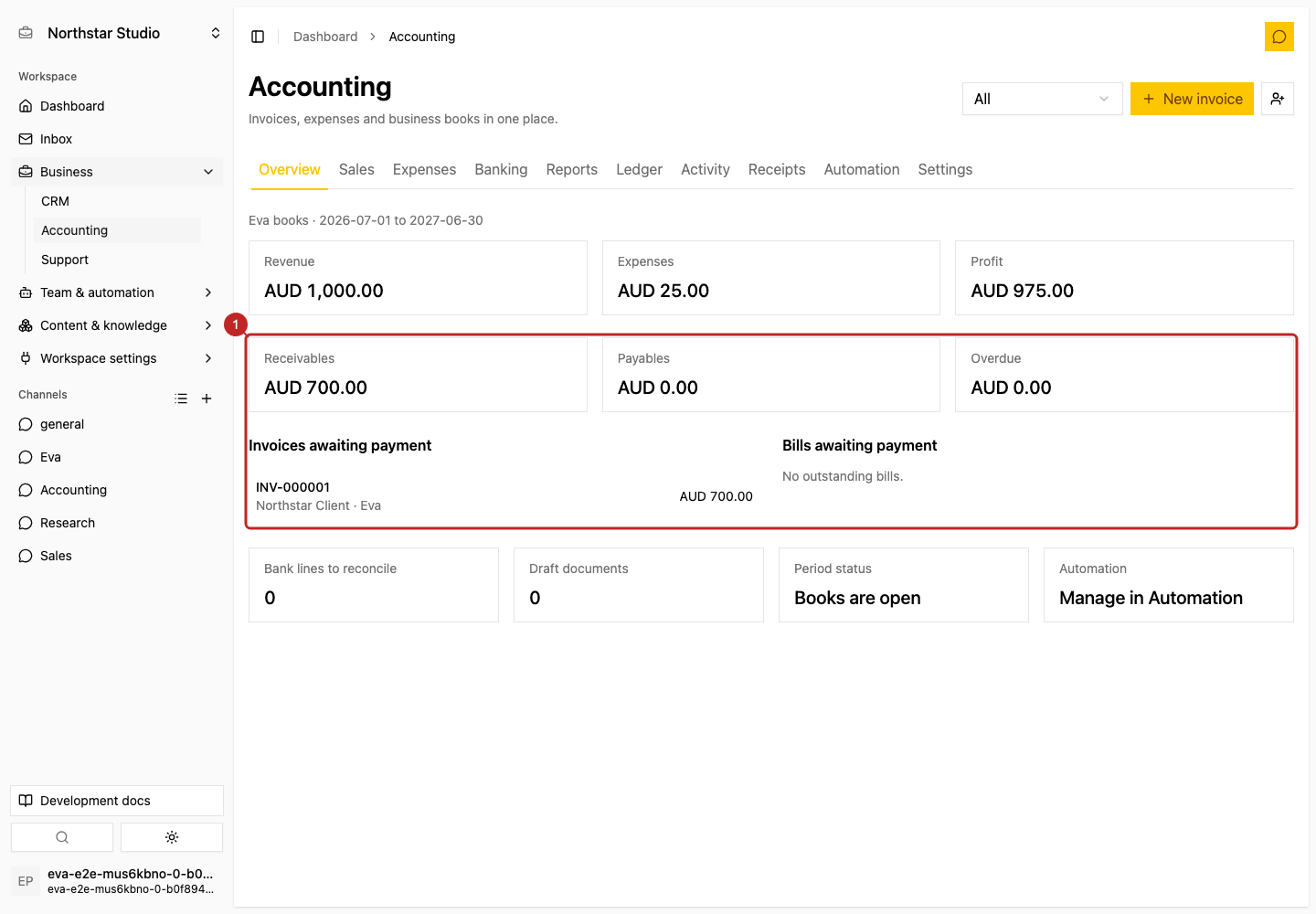
Task: Select the Overview tab
Action: point(290,169)
